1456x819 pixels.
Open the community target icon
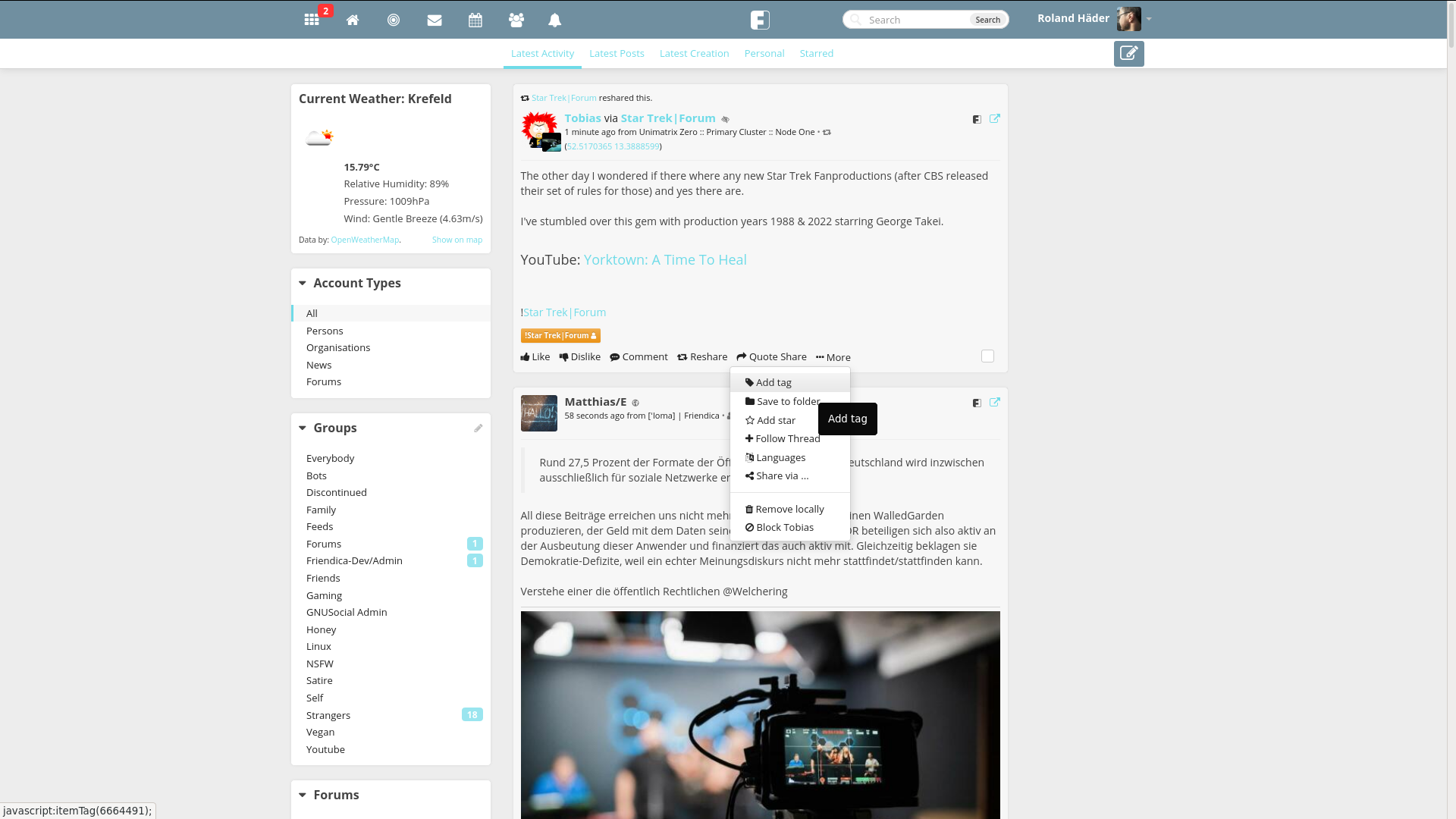tap(394, 20)
